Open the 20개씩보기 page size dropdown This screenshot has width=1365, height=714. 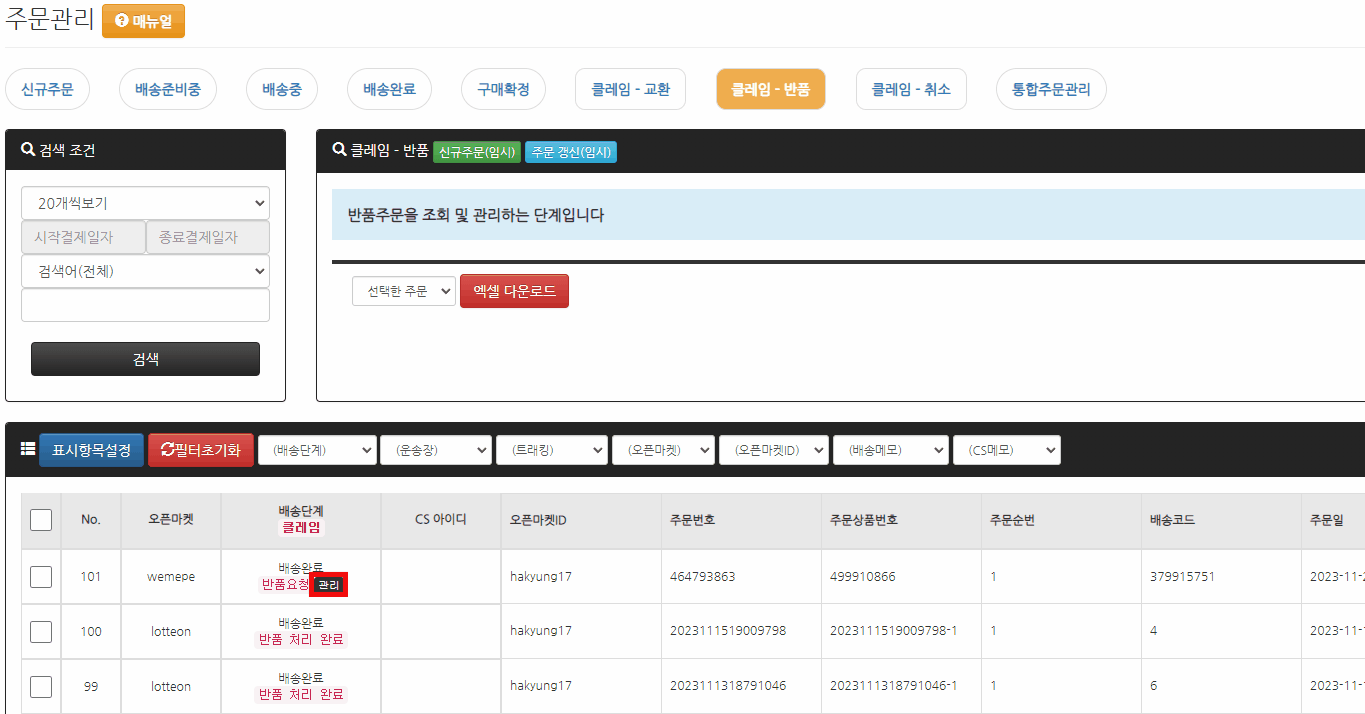pos(146,203)
